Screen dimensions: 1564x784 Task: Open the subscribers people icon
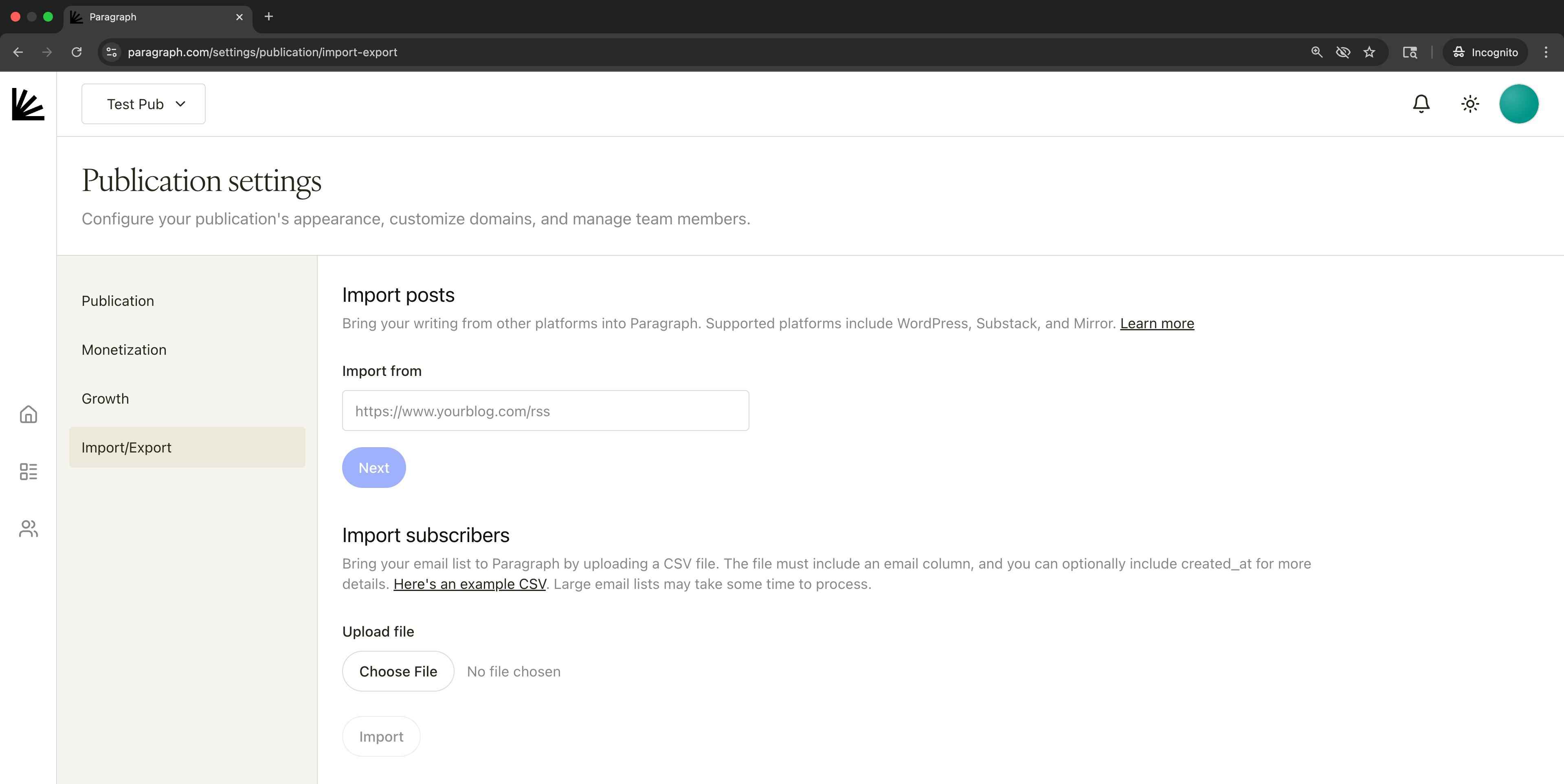(x=28, y=528)
